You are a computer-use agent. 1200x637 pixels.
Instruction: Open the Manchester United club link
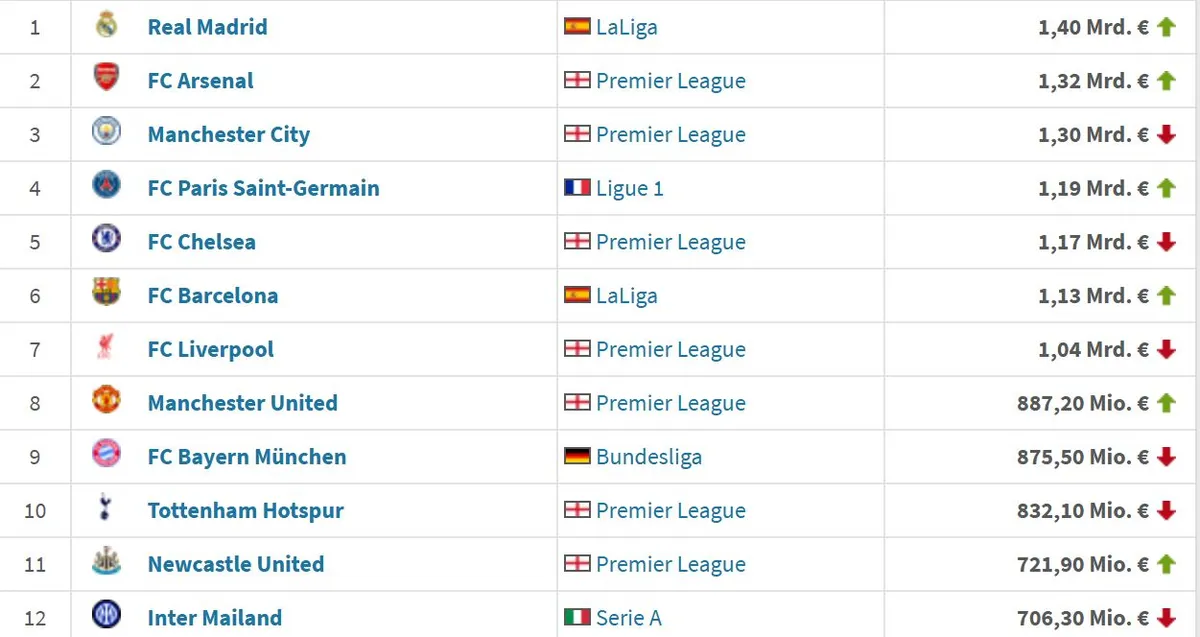pyautogui.click(x=242, y=403)
